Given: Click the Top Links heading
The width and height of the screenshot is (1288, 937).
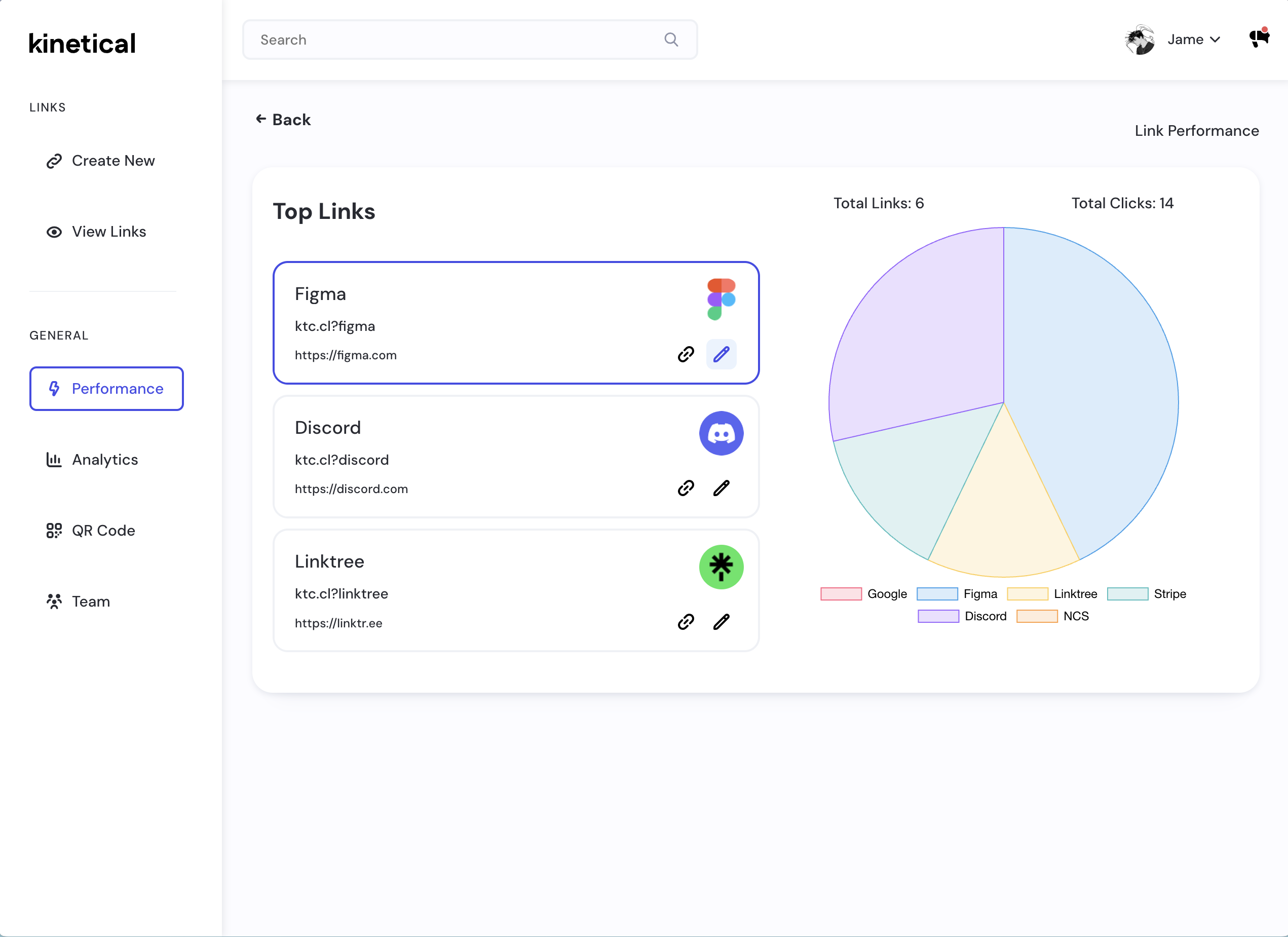Looking at the screenshot, I should [x=324, y=211].
